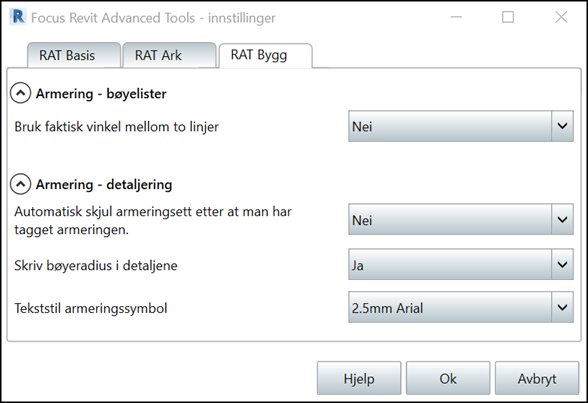Open the Automatisk skjul armeringsett dropdown

click(461, 219)
